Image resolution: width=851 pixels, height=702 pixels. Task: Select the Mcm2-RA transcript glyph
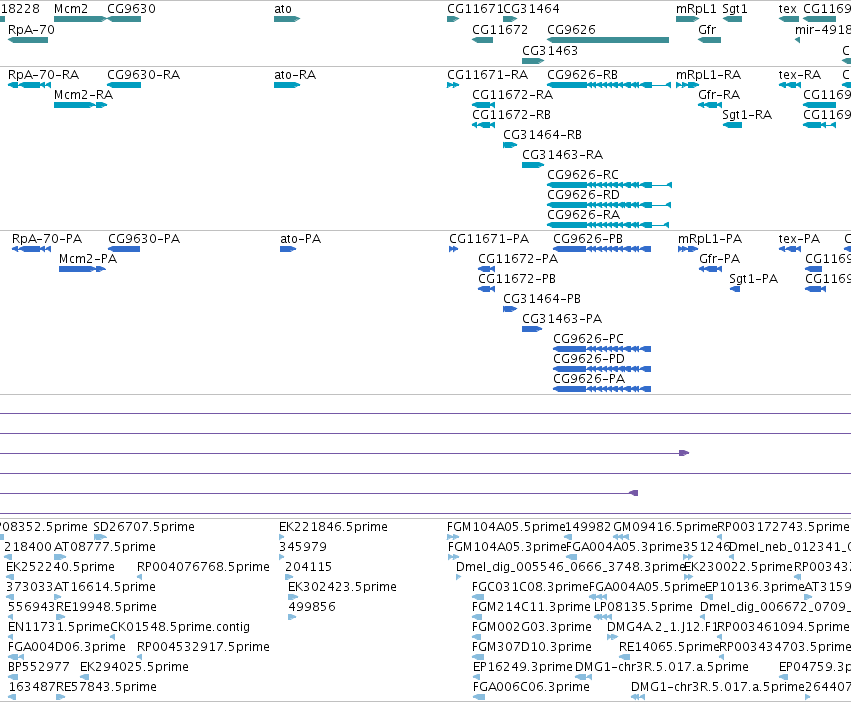[80, 105]
